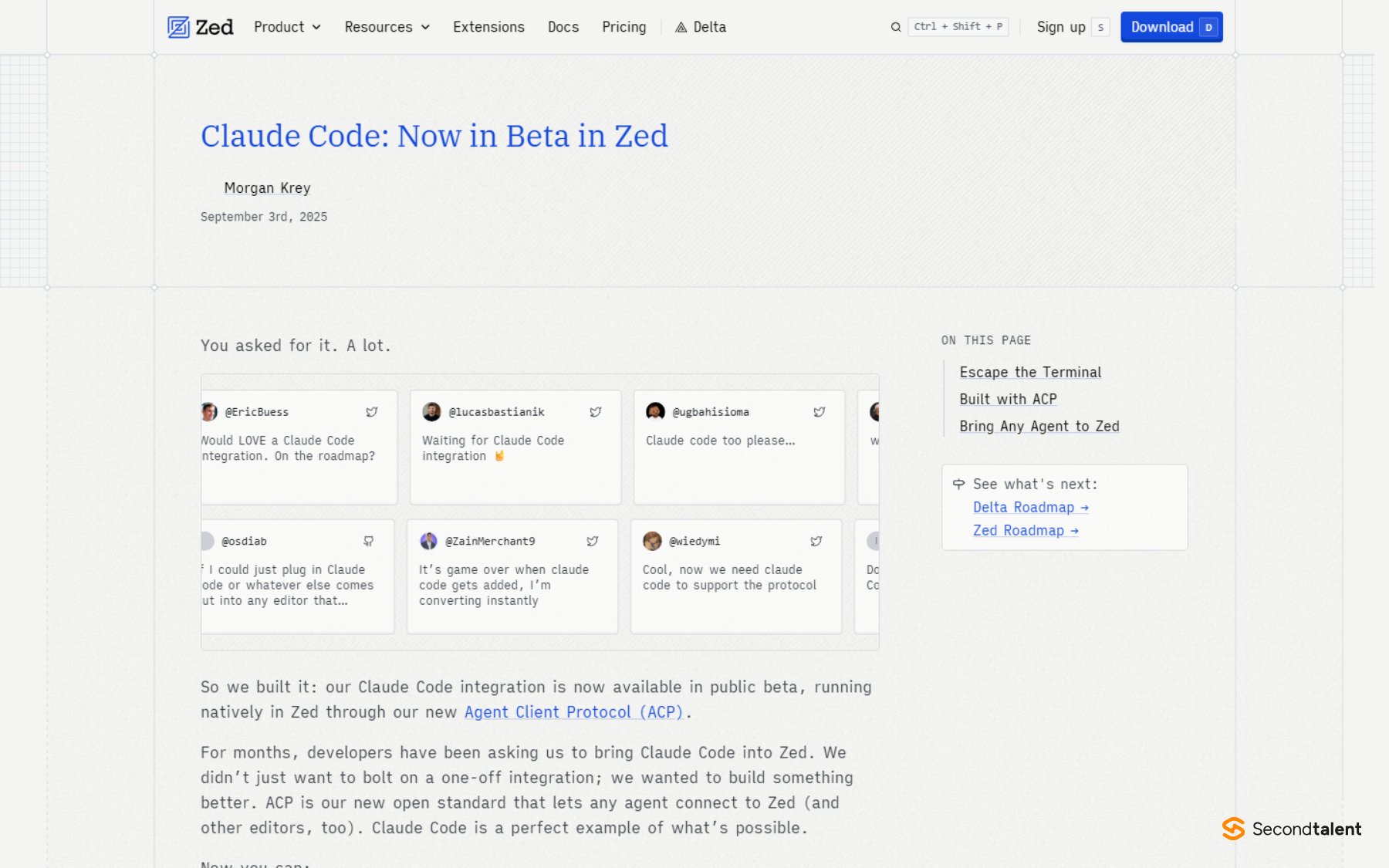Click the @ugbahisioma username

pos(711,412)
